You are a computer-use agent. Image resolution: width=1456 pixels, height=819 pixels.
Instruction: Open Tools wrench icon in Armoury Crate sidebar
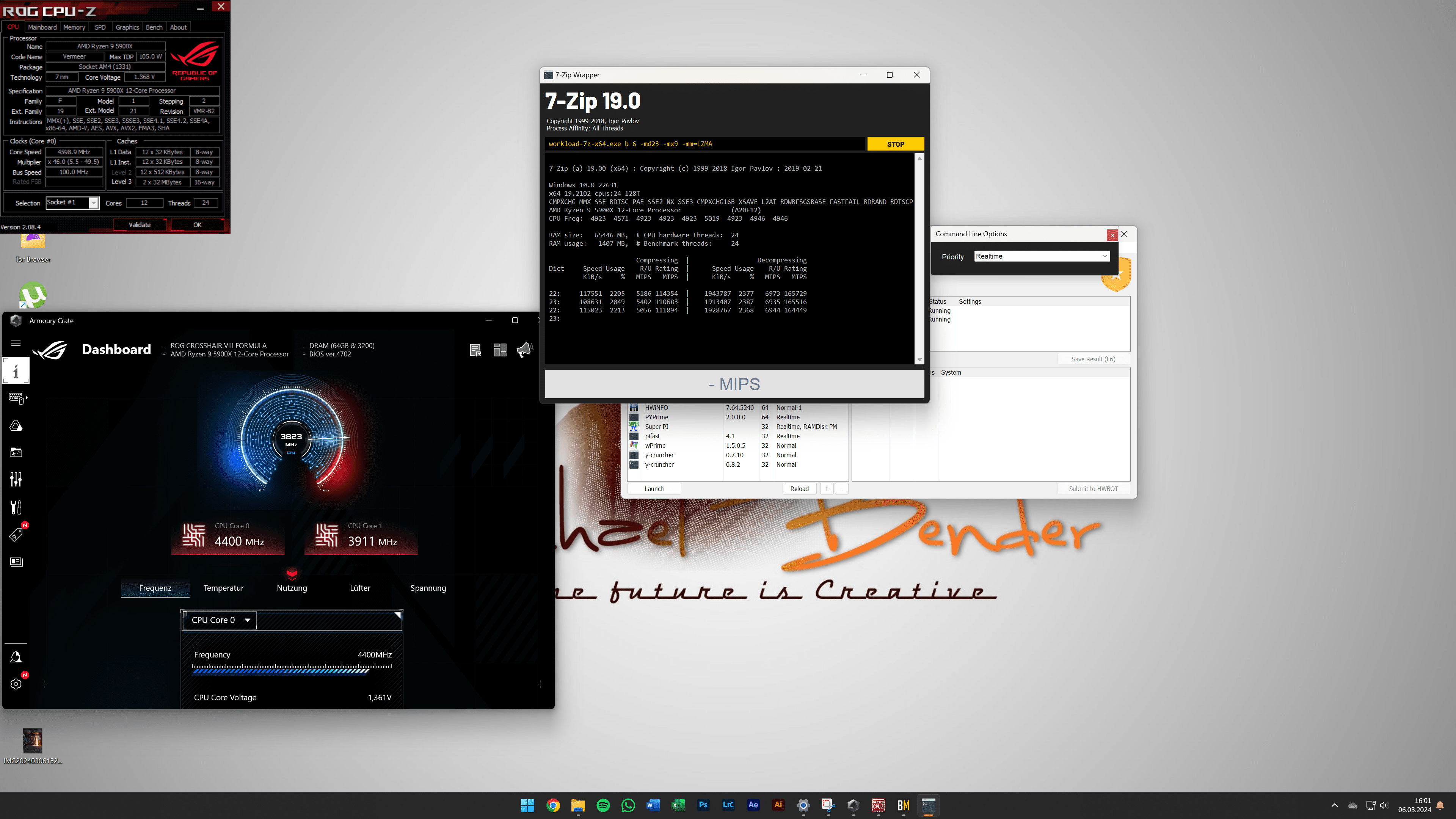click(x=16, y=507)
